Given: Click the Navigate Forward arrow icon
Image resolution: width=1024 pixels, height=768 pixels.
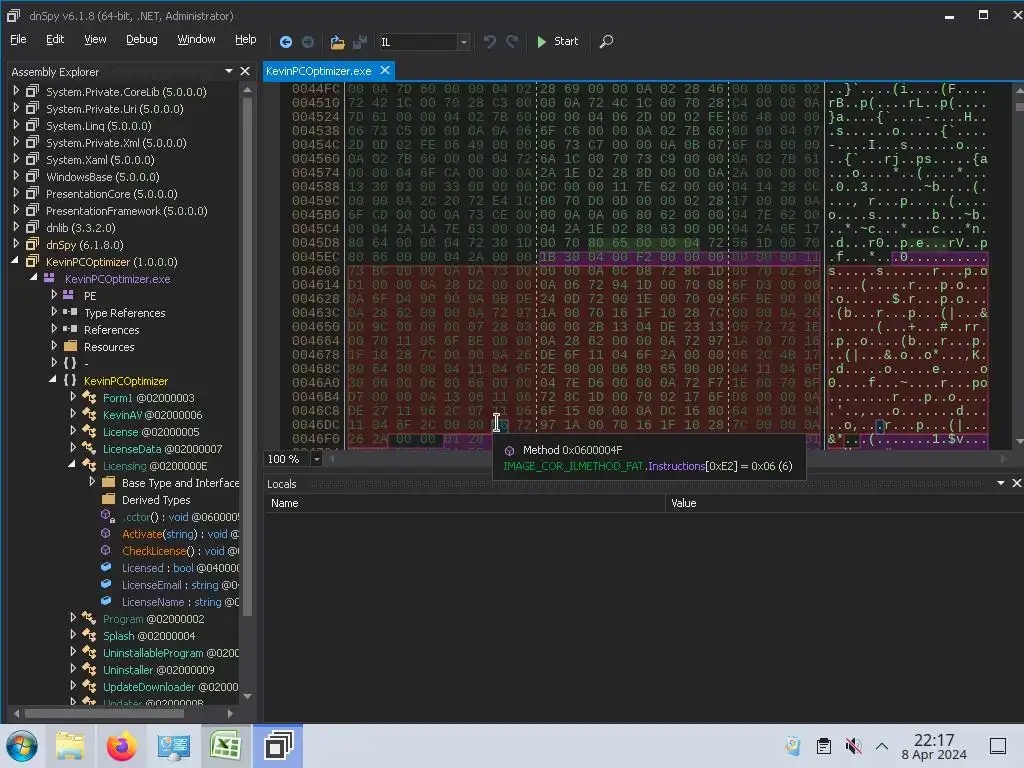Looking at the screenshot, I should click(308, 42).
